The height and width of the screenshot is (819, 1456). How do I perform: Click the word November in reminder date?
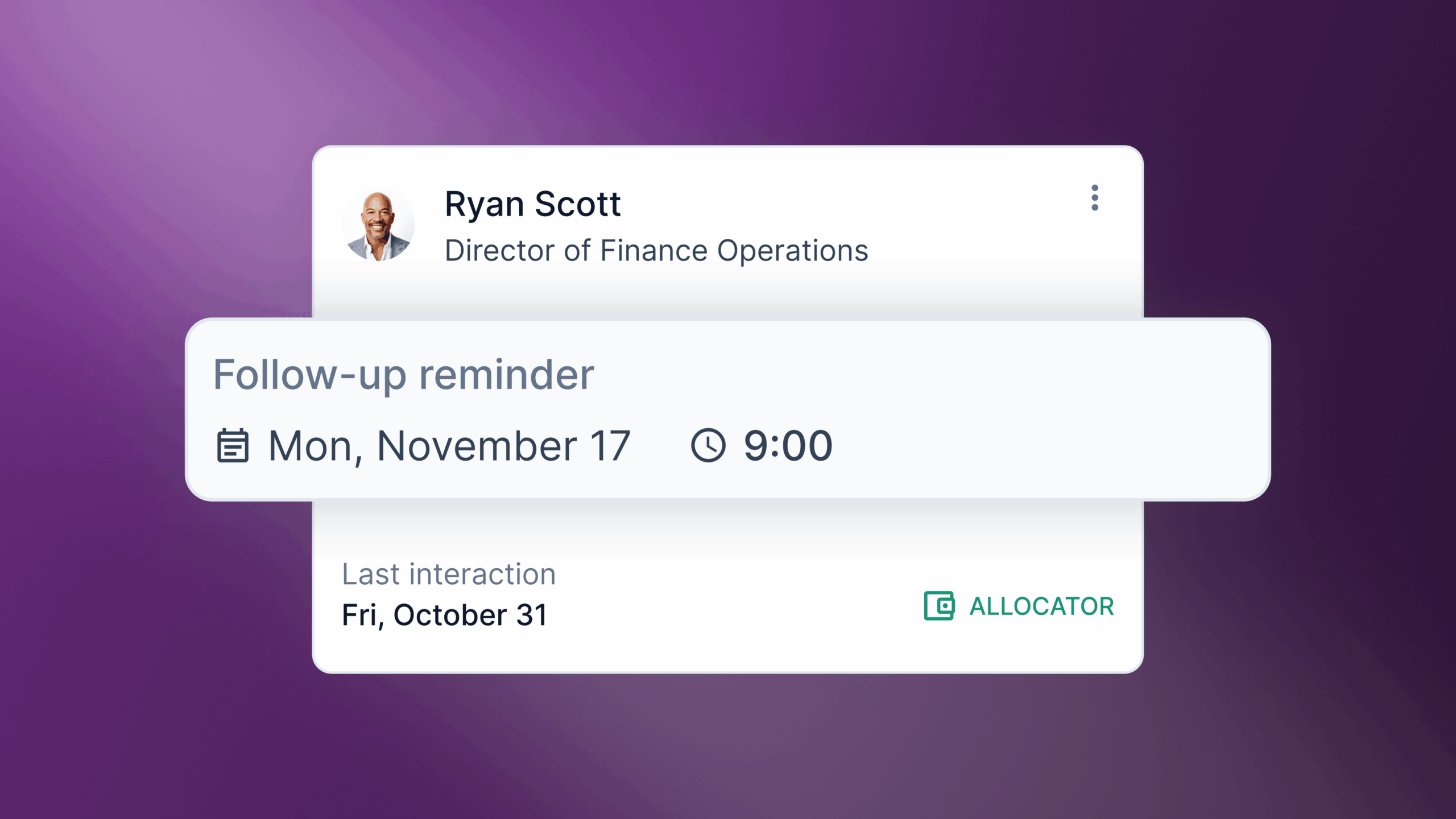tap(477, 446)
